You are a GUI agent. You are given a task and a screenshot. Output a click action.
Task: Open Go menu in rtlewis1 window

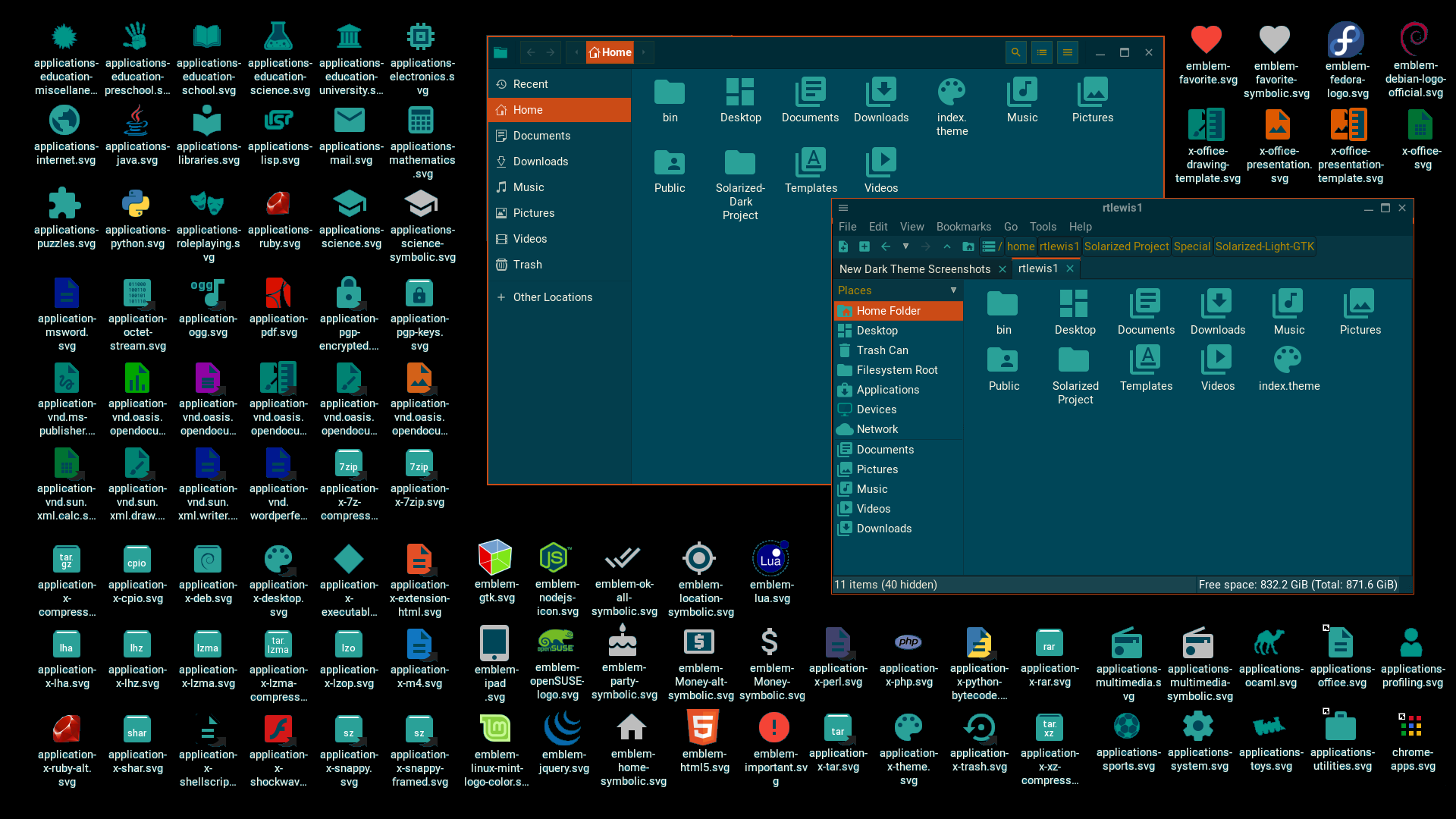[1010, 227]
